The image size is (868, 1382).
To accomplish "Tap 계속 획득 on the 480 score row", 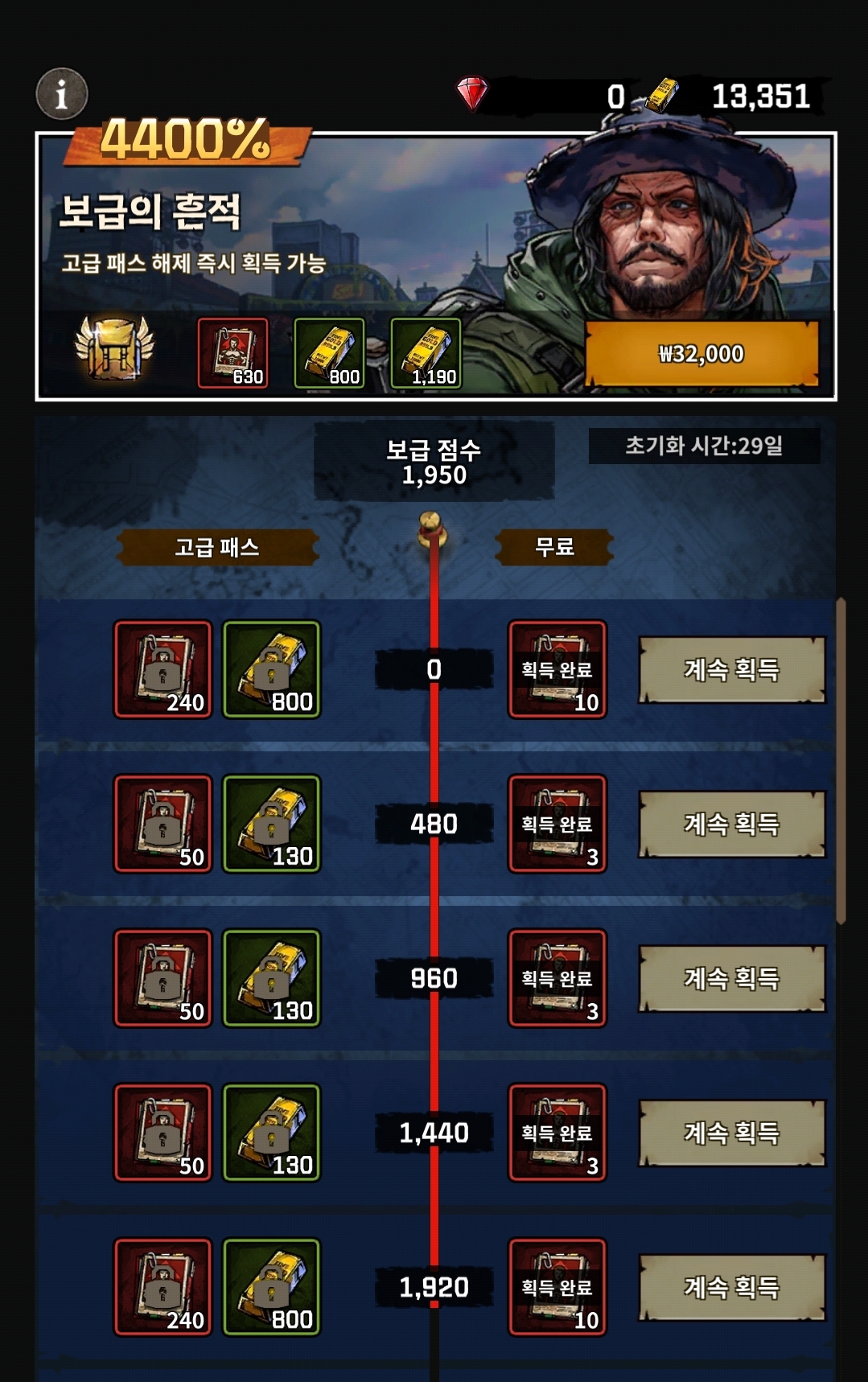I will click(732, 824).
